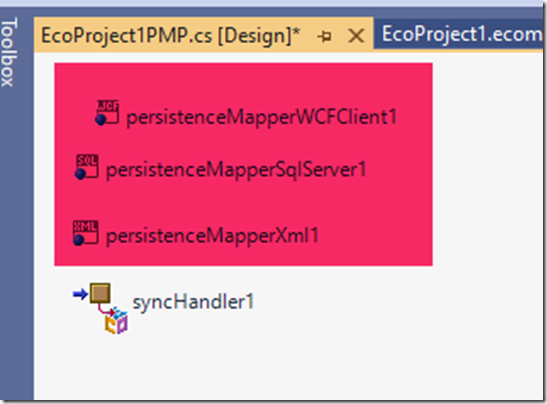The width and height of the screenshot is (547, 404).
Task: Click the persistenceMapperSqlServer1 label
Action: [x=236, y=170]
